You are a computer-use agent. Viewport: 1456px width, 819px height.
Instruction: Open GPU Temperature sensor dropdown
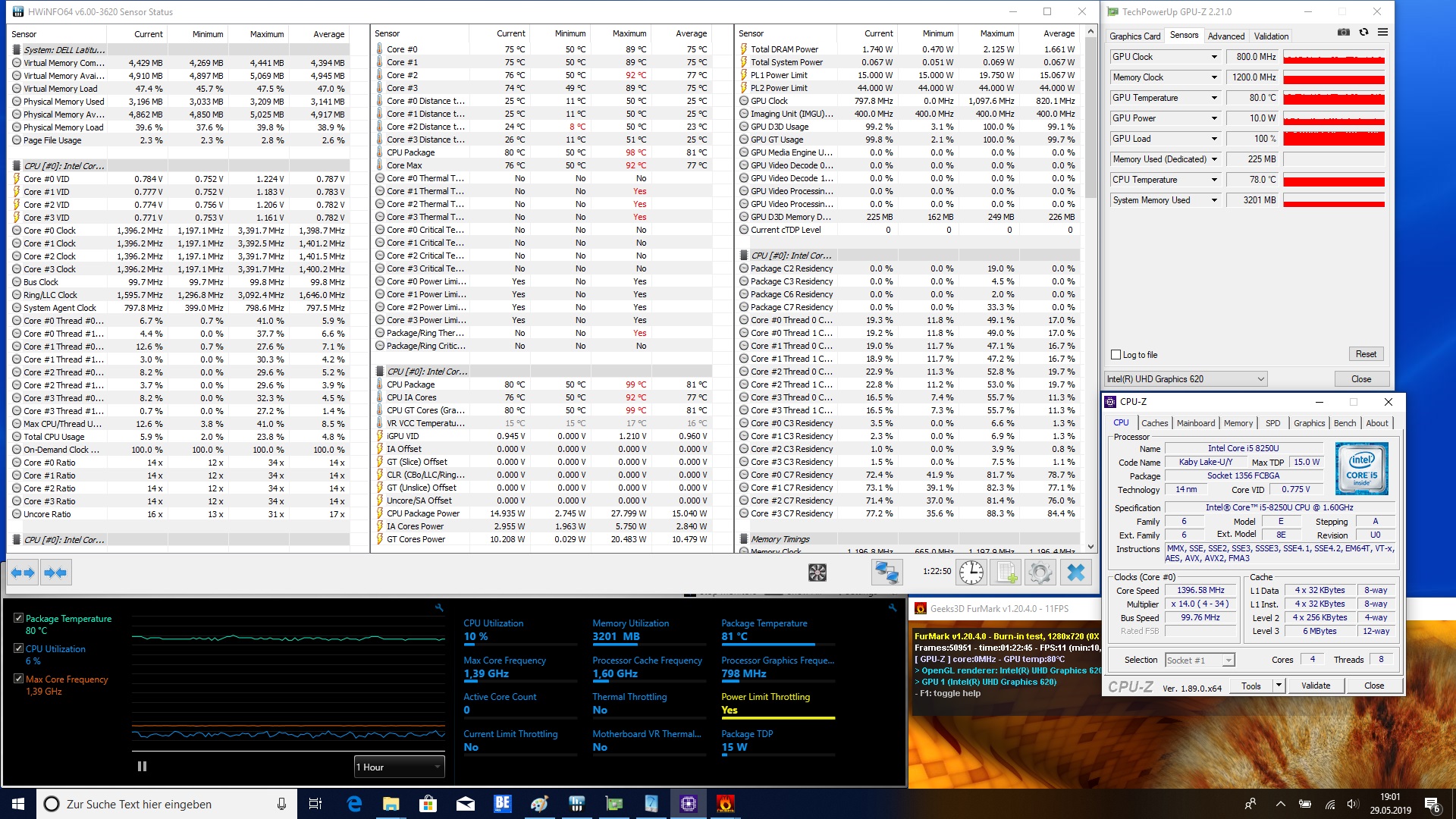(1214, 98)
